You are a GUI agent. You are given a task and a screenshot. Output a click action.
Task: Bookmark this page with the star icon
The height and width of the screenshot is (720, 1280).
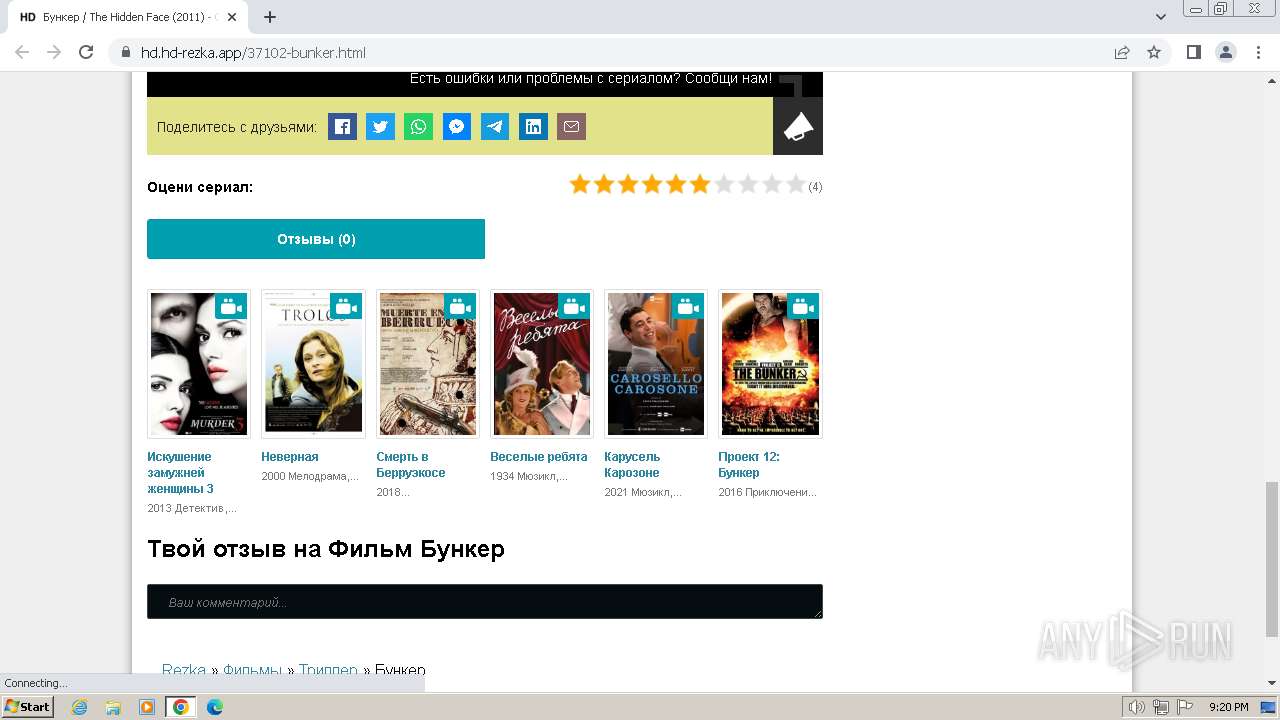click(1154, 52)
